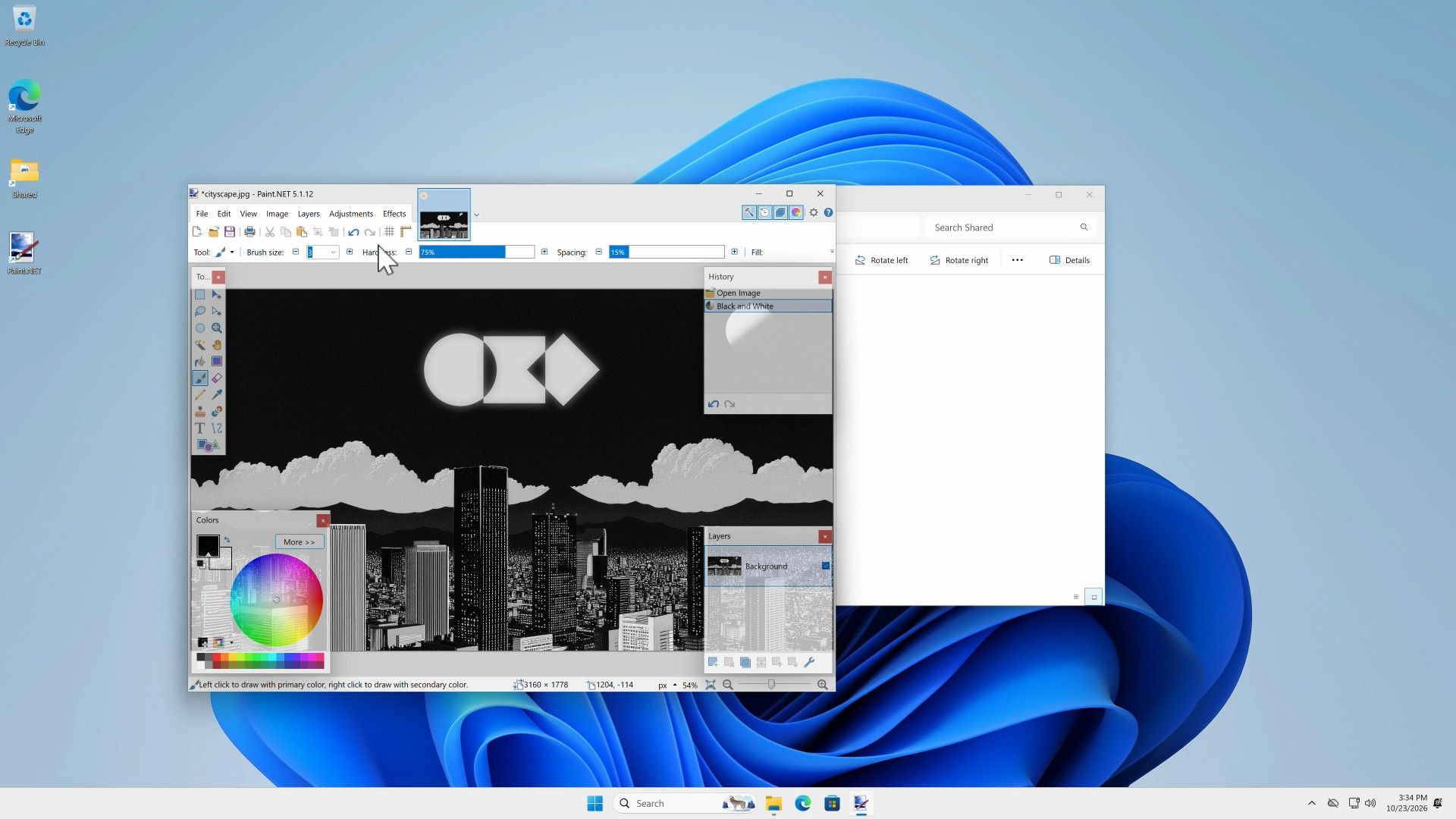
Task: Click the Hardness slider bar
Action: [476, 253]
